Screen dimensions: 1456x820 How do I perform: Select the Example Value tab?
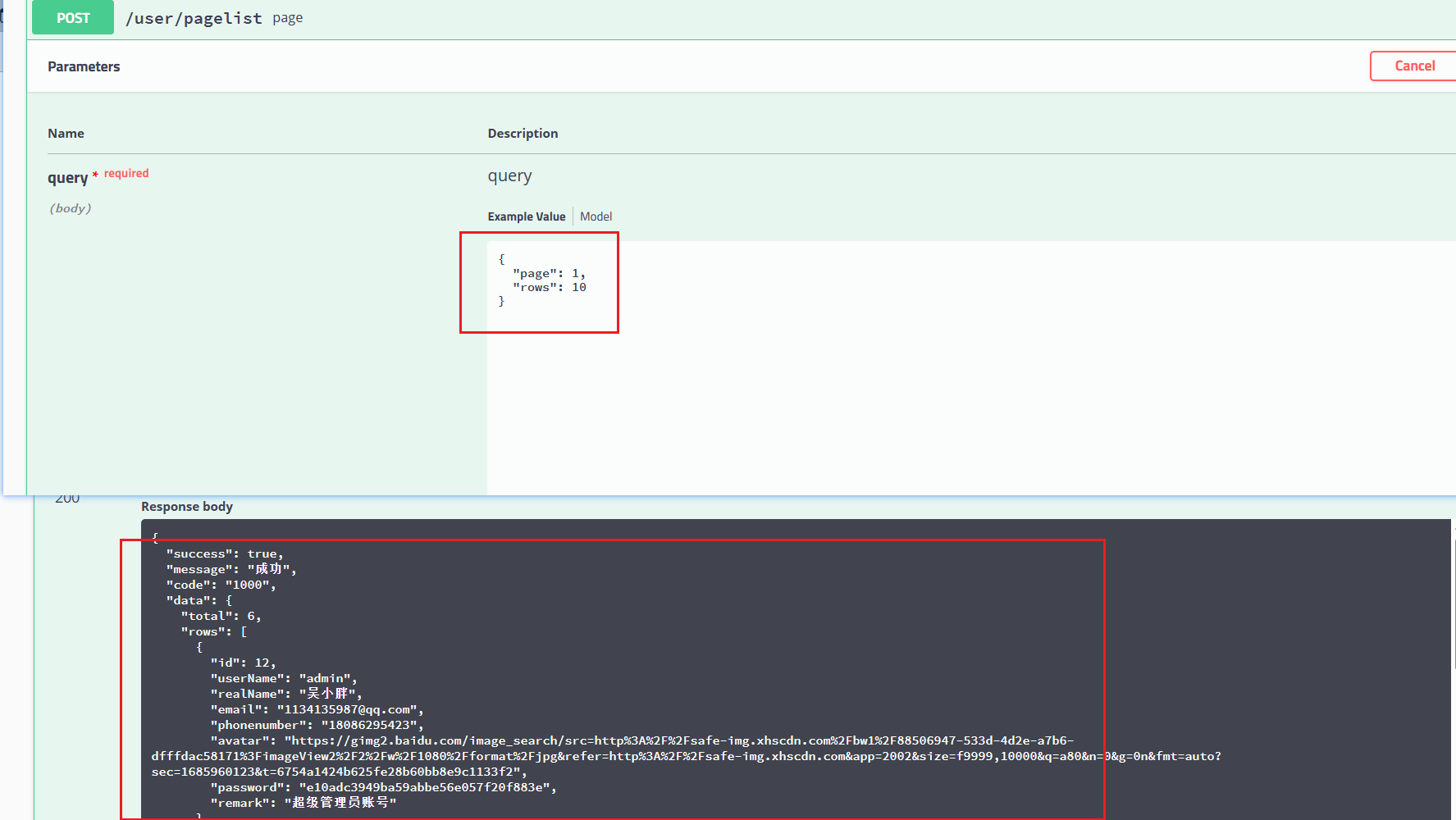click(x=527, y=216)
